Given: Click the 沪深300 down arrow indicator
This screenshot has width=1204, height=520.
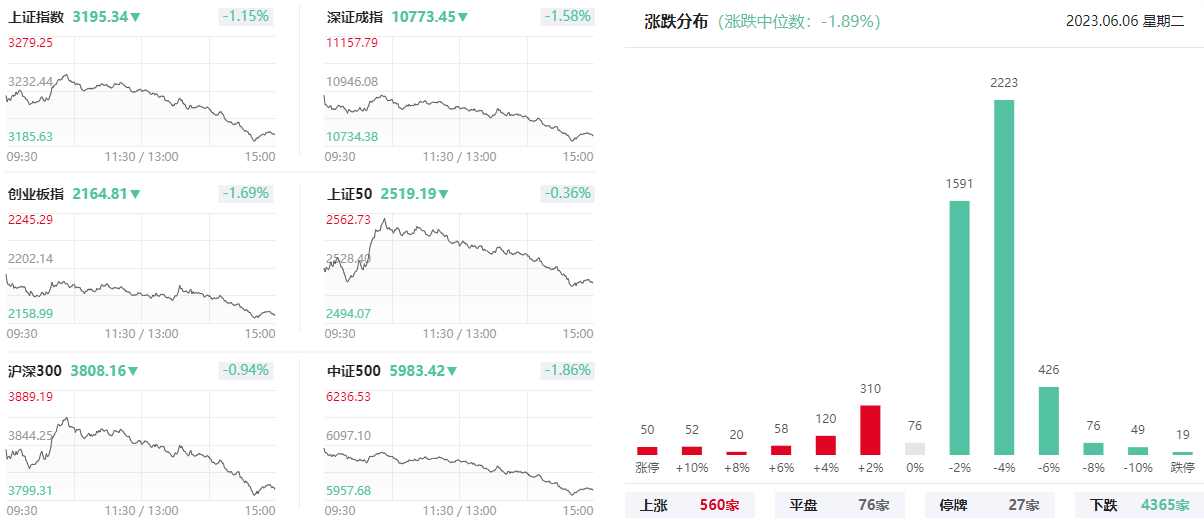Looking at the screenshot, I should (x=132, y=371).
